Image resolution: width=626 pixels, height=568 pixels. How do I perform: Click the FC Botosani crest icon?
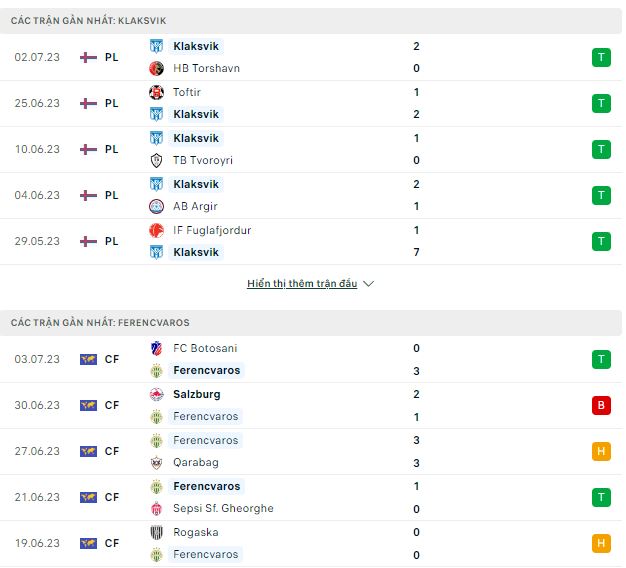tap(156, 348)
